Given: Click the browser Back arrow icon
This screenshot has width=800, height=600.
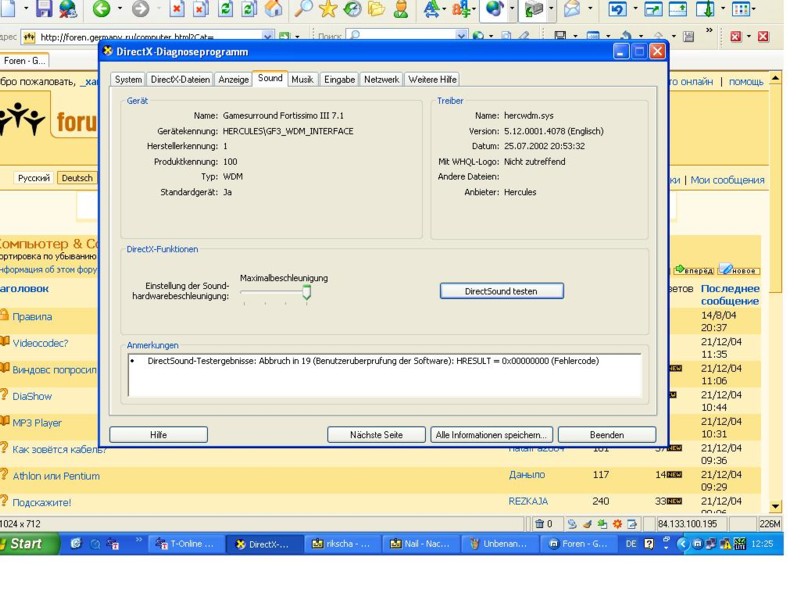Looking at the screenshot, I should point(101,10).
